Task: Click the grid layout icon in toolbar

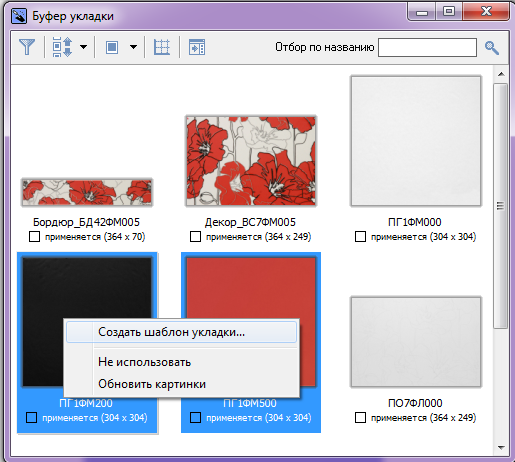Action: tap(162, 47)
